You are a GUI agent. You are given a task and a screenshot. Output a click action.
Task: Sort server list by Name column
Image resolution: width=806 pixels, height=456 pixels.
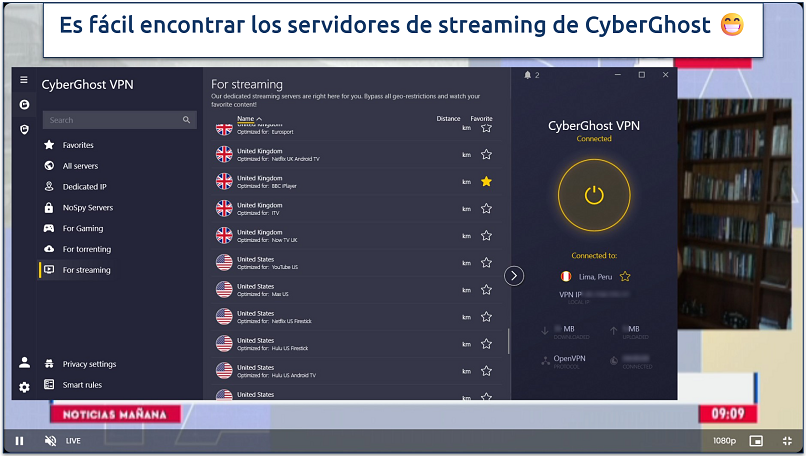[x=249, y=118]
